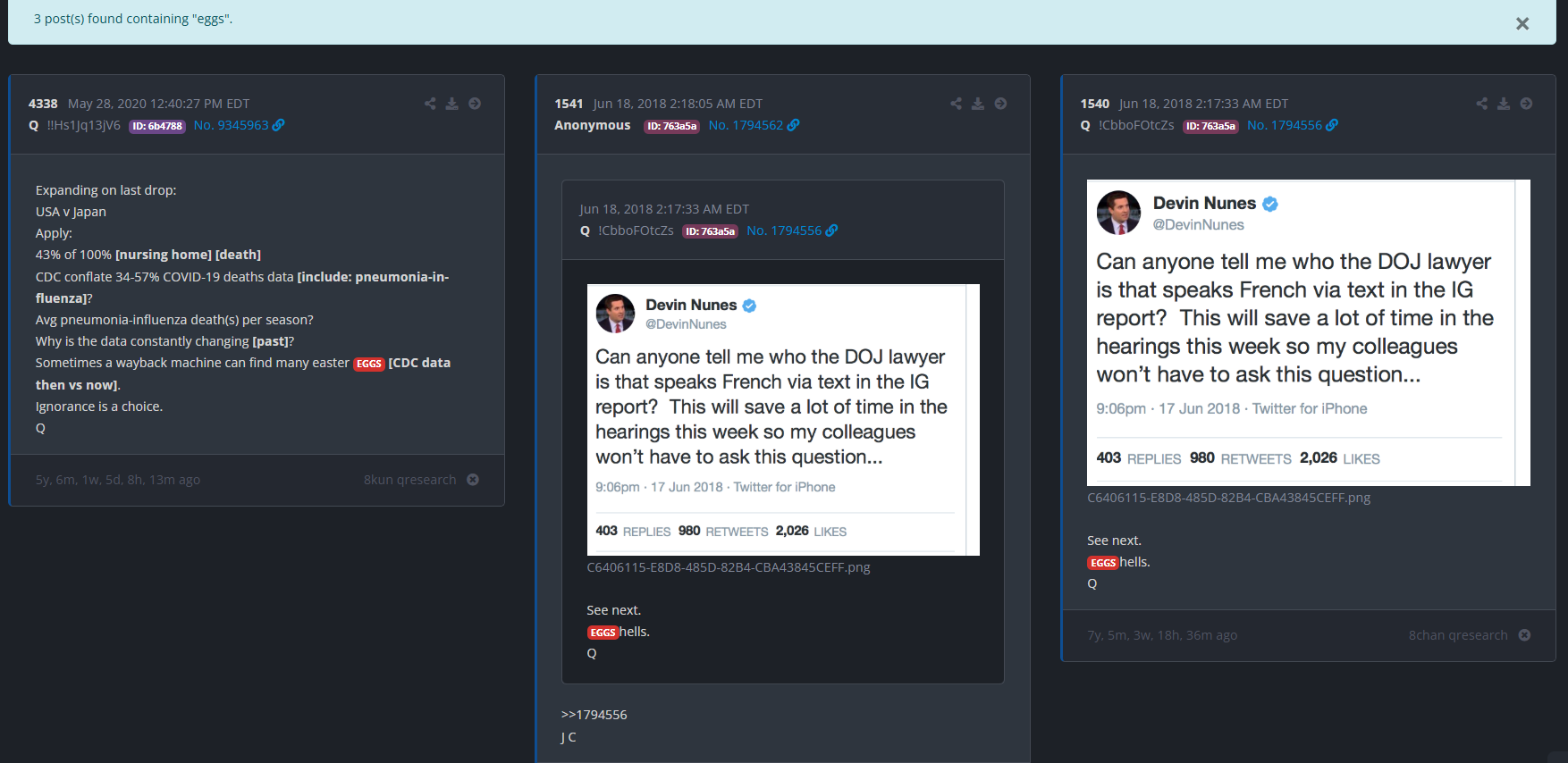This screenshot has width=1568, height=763.
Task: Share post 1540 with the share icon
Action: click(1481, 104)
